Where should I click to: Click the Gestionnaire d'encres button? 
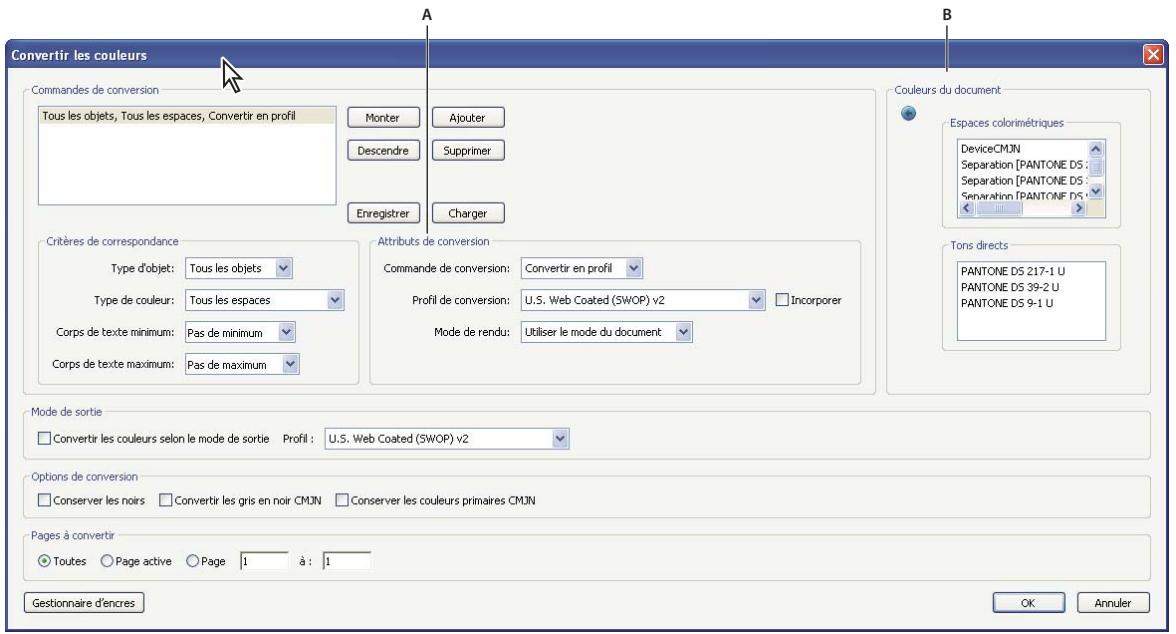[x=85, y=602]
